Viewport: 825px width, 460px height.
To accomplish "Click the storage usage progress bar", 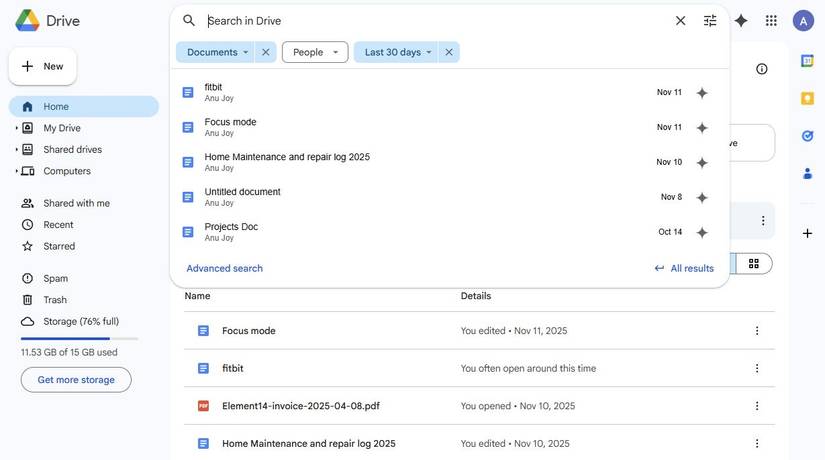I will pyautogui.click(x=79, y=338).
